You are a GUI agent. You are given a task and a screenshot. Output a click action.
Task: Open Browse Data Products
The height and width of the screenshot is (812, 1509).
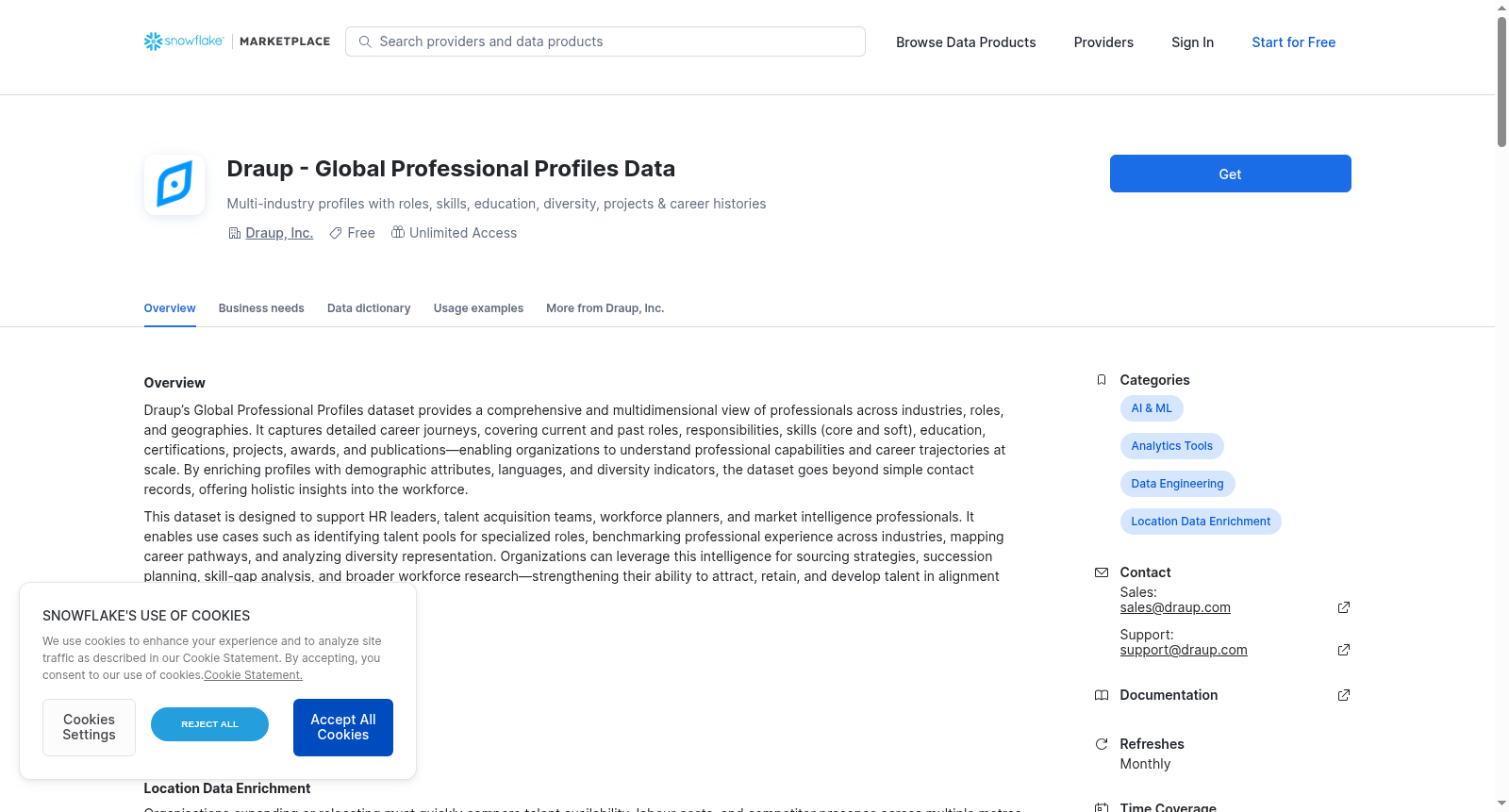point(966,42)
